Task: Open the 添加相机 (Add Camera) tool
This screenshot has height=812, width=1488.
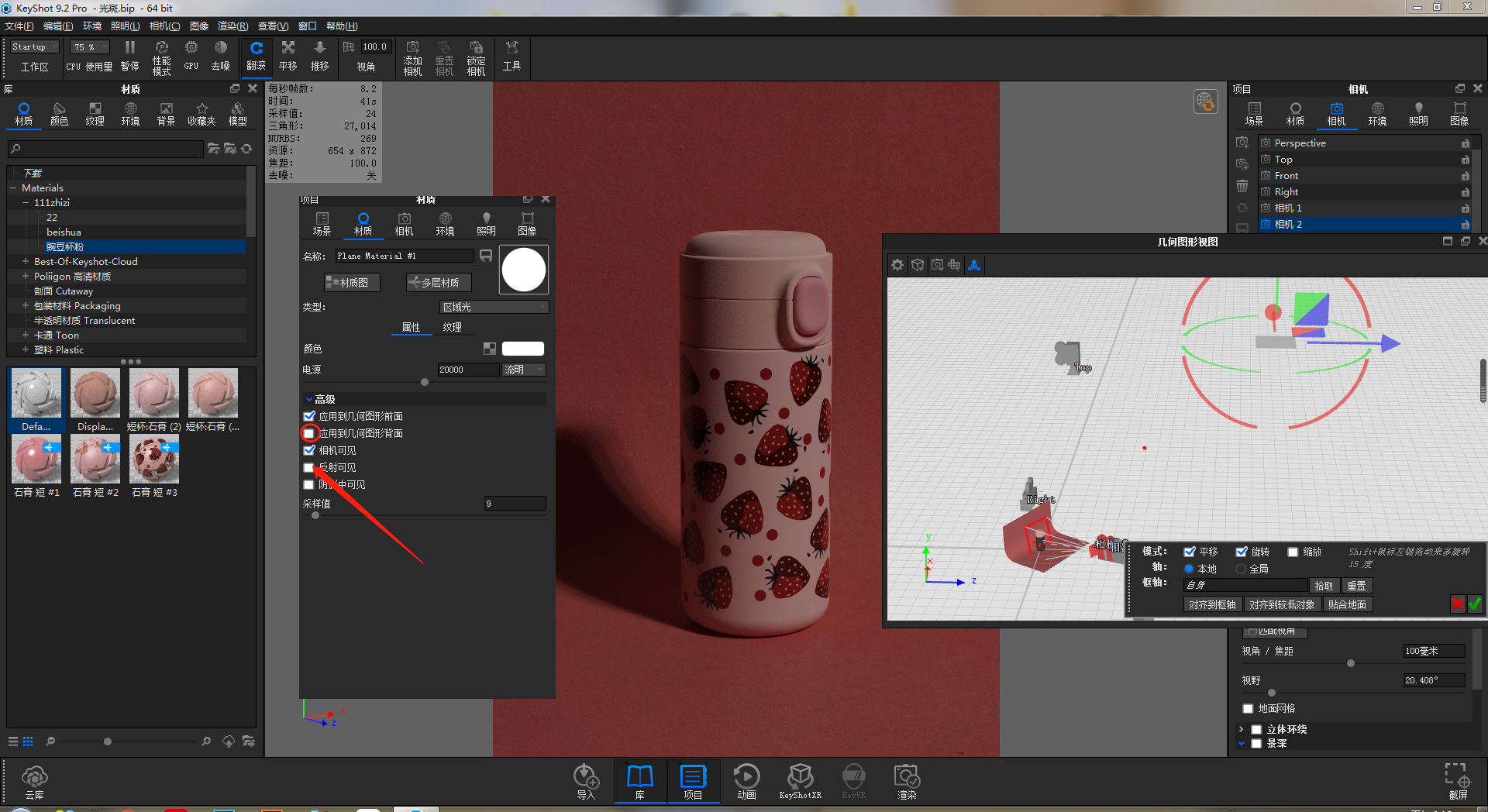Action: point(412,56)
